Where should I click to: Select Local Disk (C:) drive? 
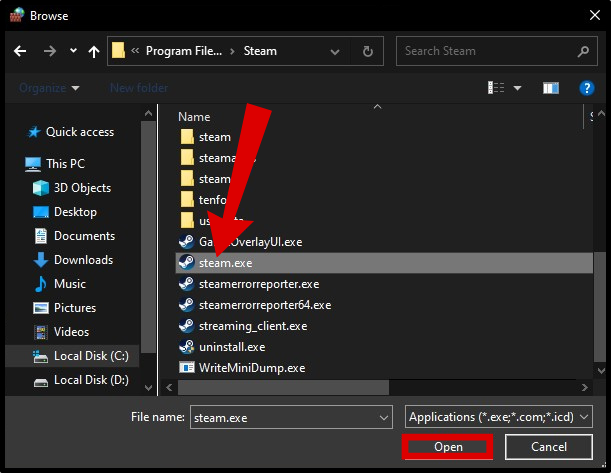pos(72,356)
